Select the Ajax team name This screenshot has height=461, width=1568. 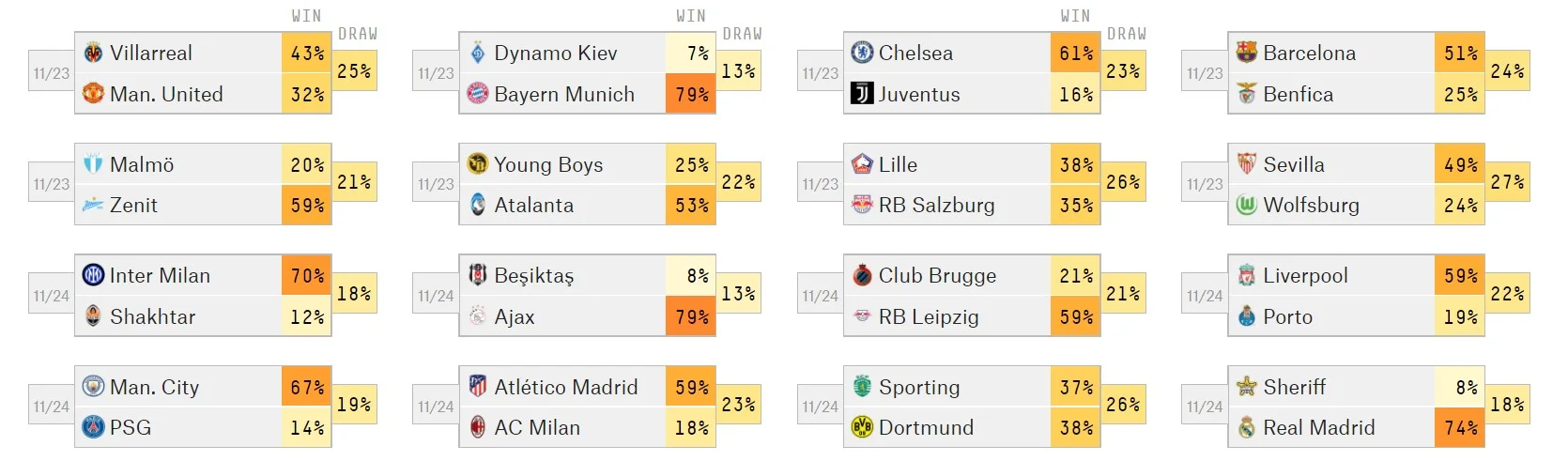(515, 317)
